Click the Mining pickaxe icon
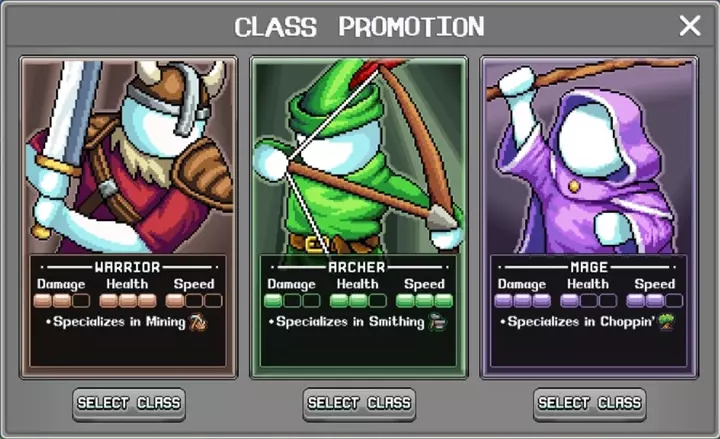 coord(198,322)
